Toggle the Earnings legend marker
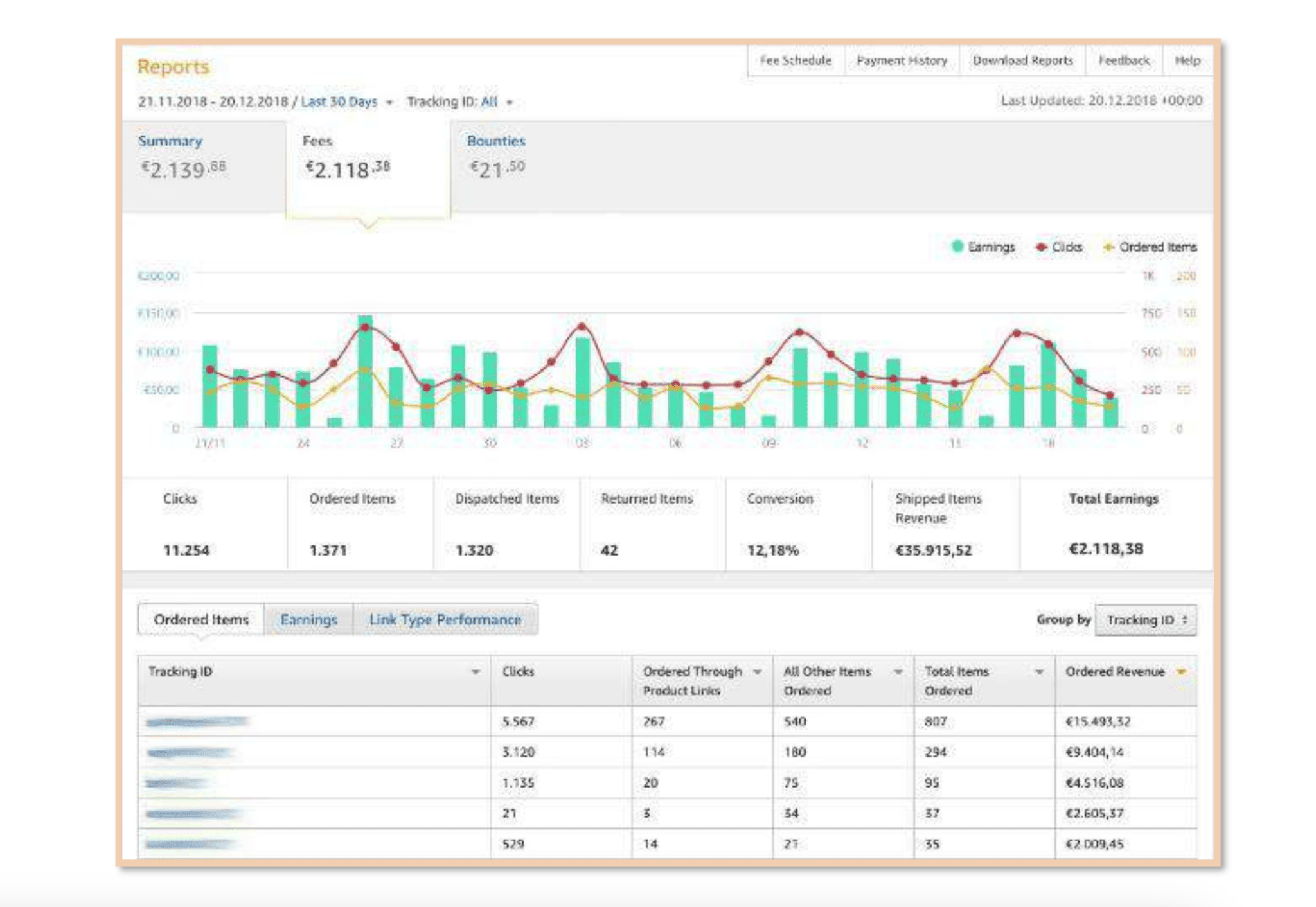Image resolution: width=1316 pixels, height=907 pixels. click(957, 247)
